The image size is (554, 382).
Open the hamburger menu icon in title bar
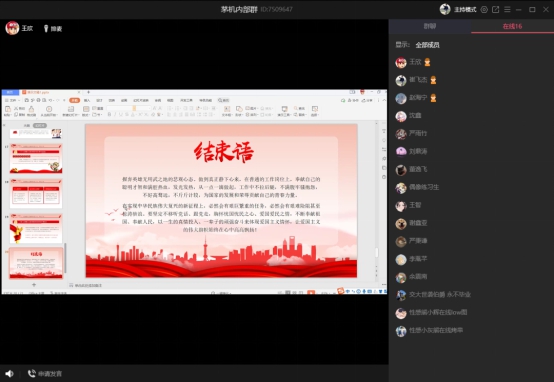(x=507, y=10)
